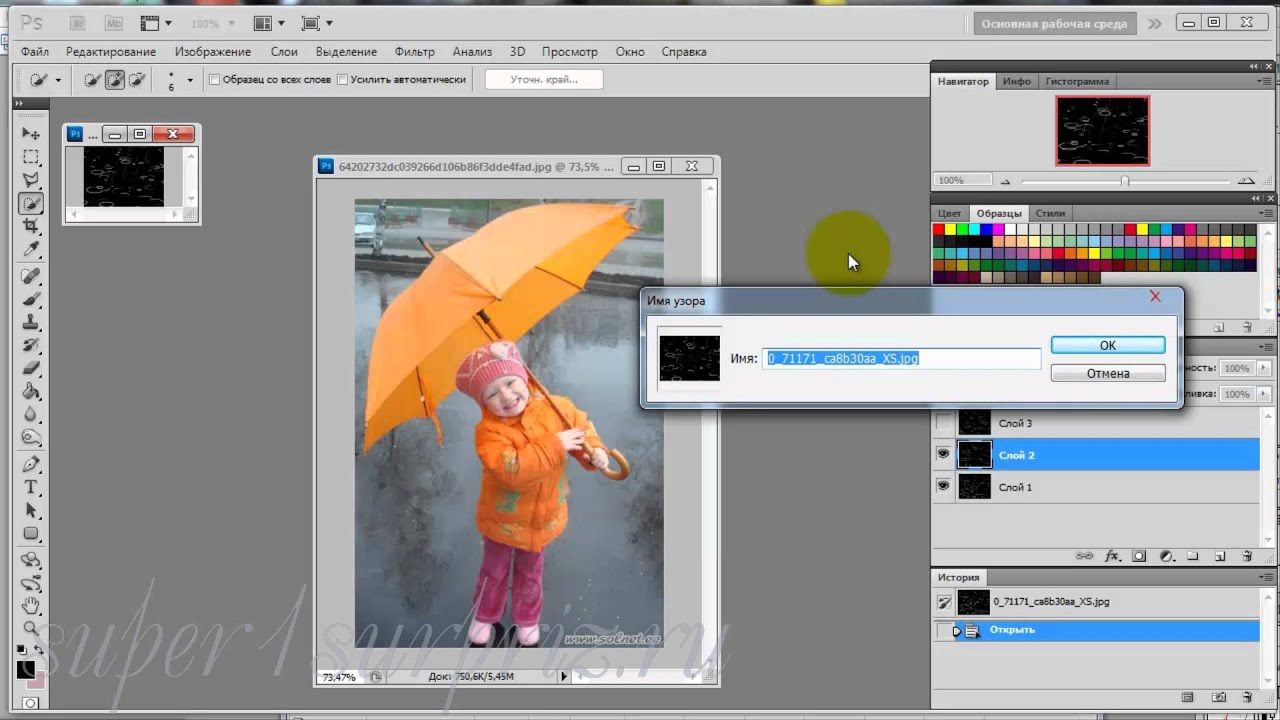Select the Blur tool

pos(31,414)
